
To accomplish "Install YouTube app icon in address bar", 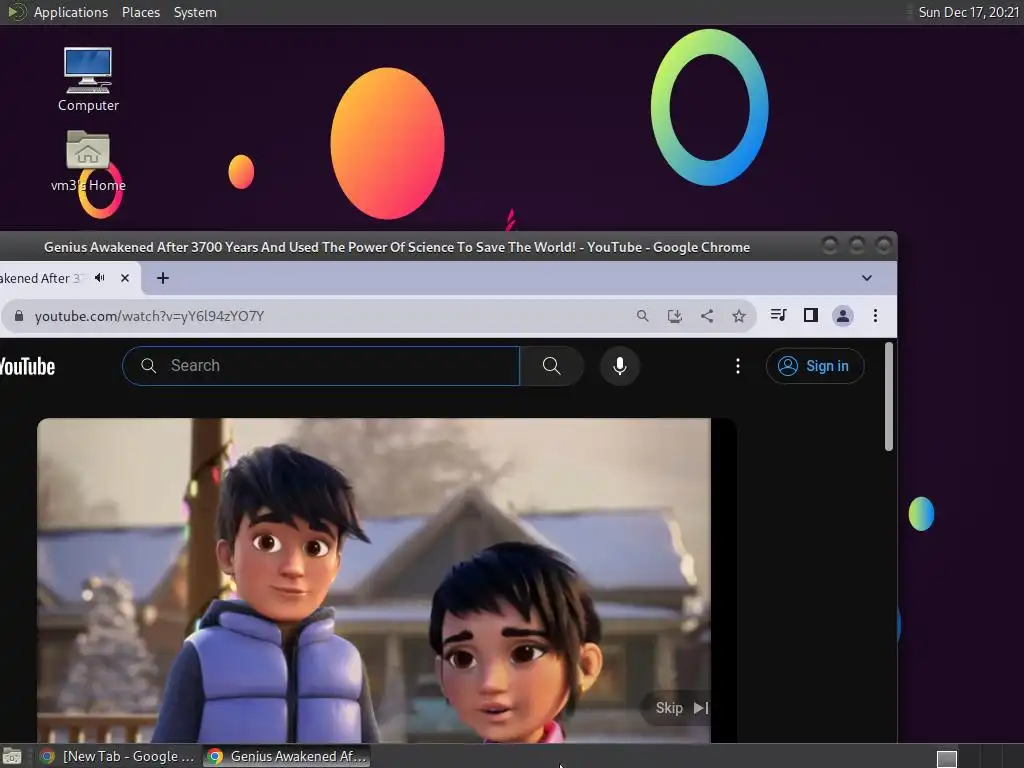I will click(x=675, y=316).
